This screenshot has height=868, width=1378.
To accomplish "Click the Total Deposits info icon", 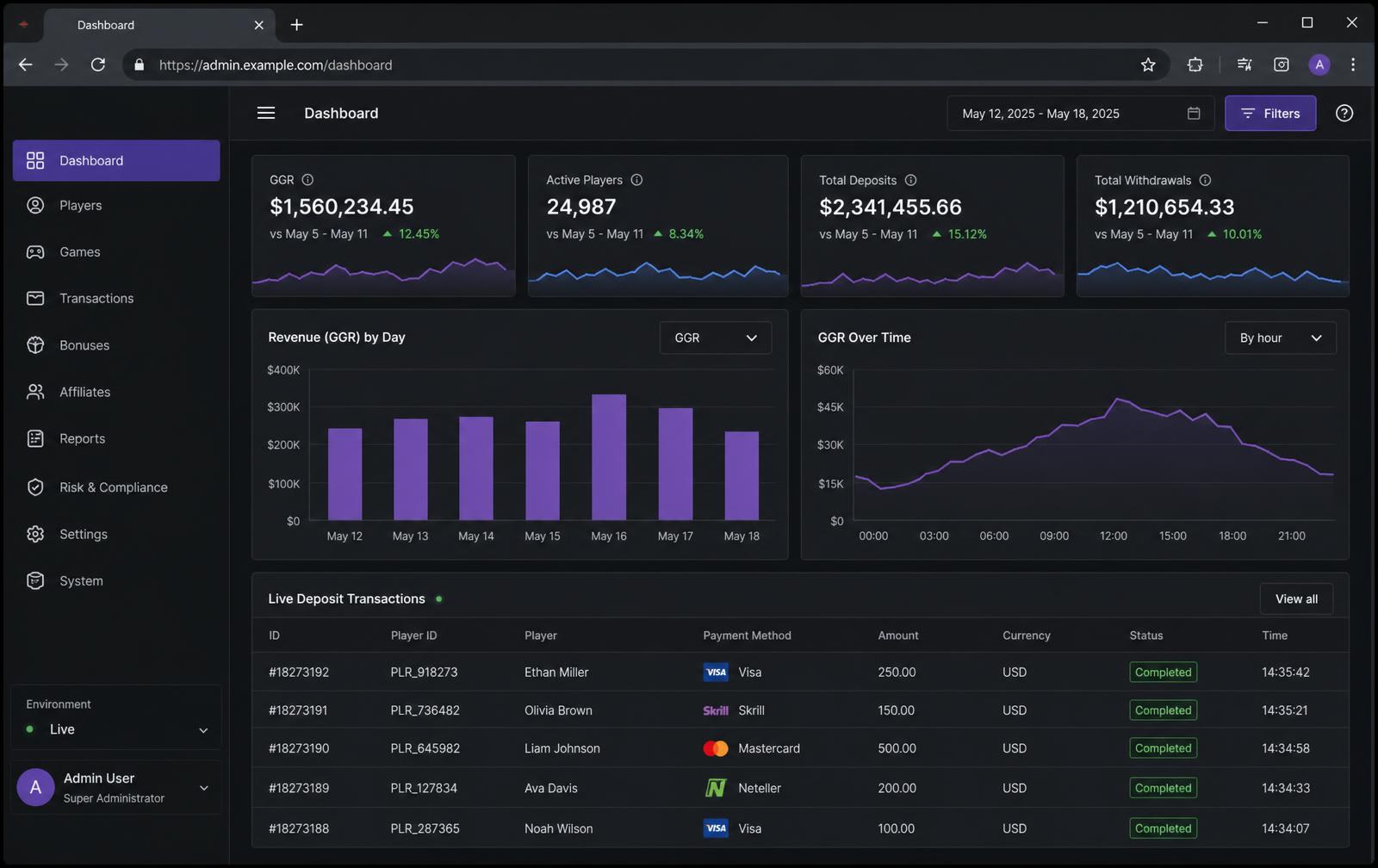I will click(910, 180).
